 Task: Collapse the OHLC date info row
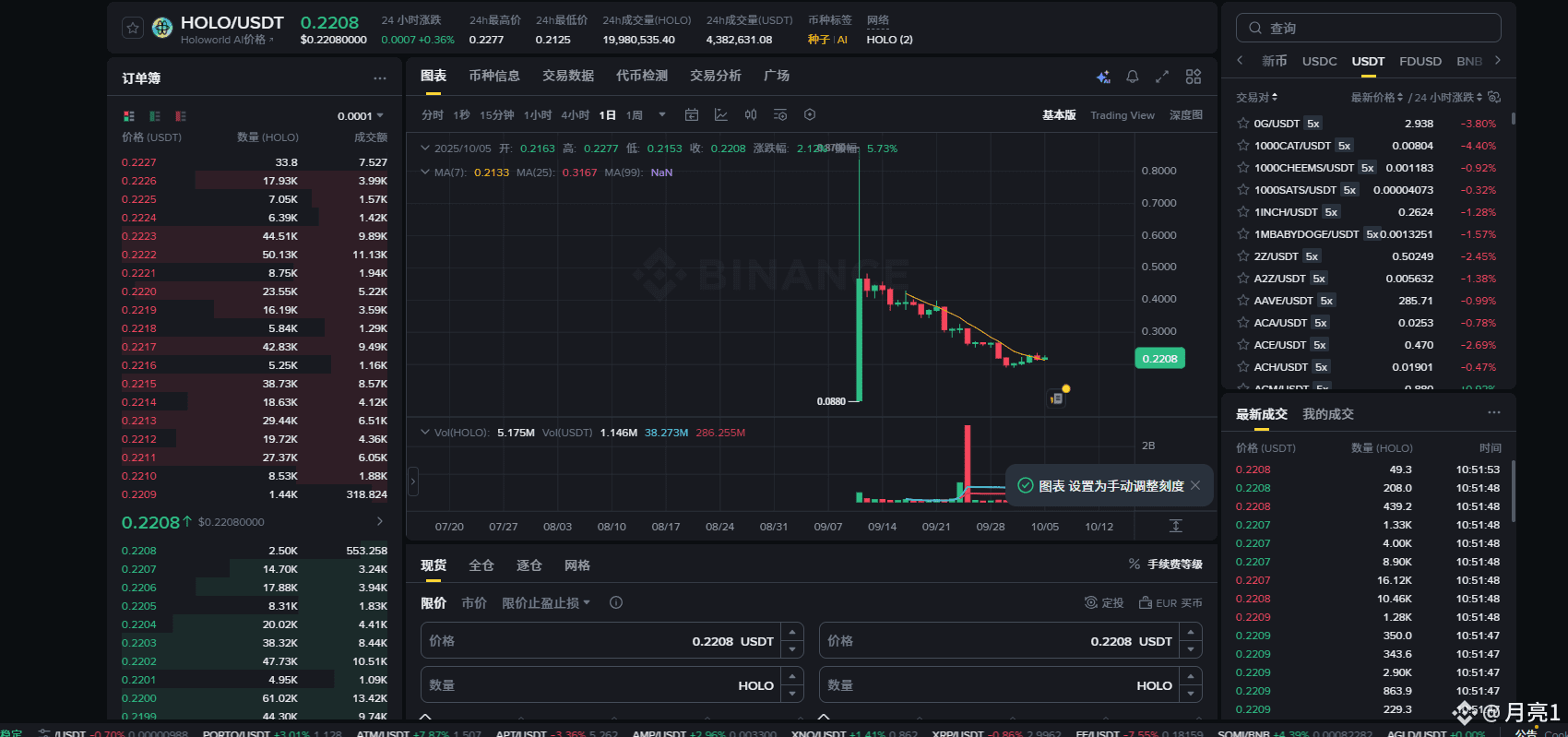click(x=424, y=148)
